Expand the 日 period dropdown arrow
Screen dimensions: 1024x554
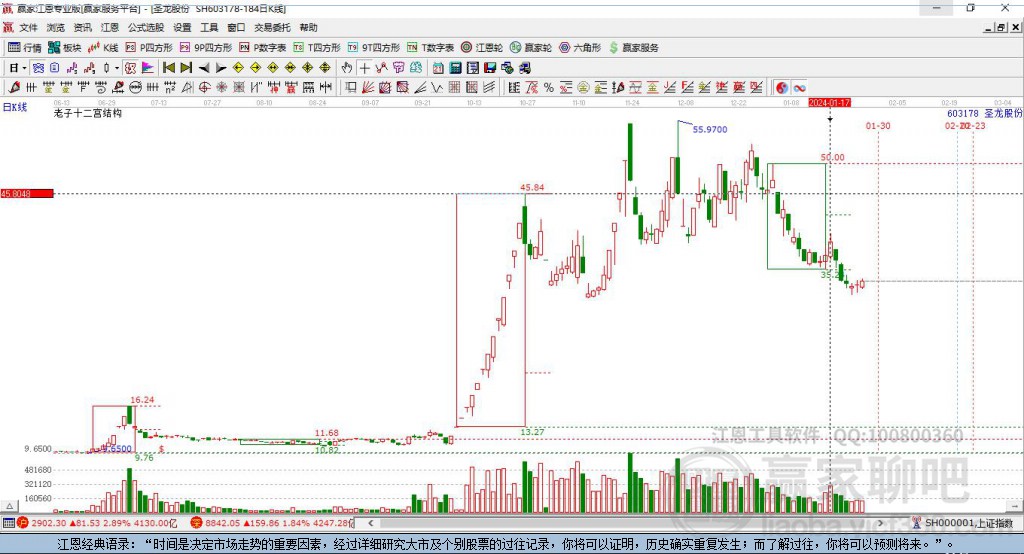(24, 68)
